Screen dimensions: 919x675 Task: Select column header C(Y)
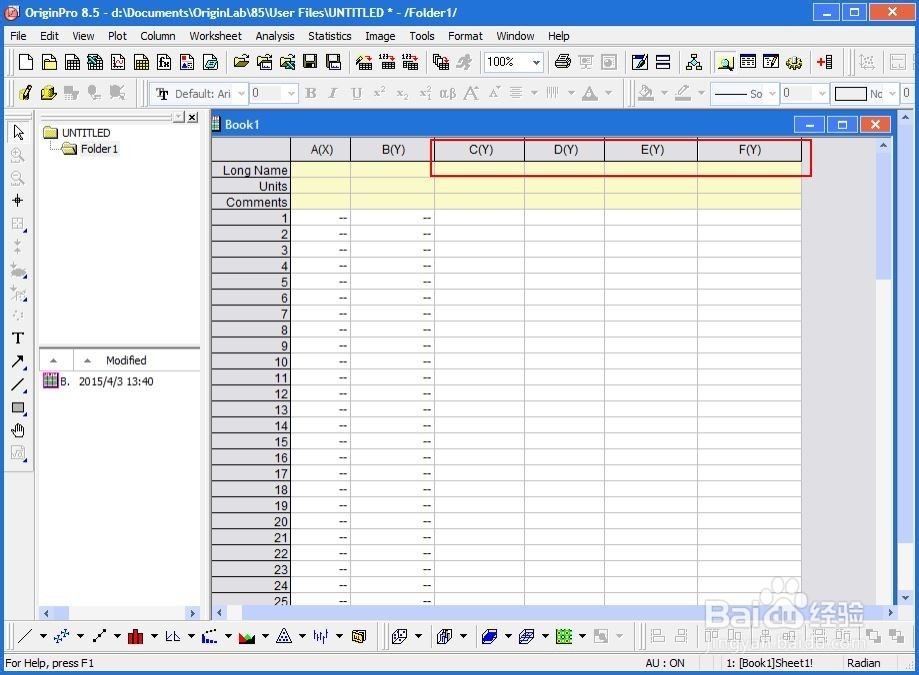[x=481, y=149]
